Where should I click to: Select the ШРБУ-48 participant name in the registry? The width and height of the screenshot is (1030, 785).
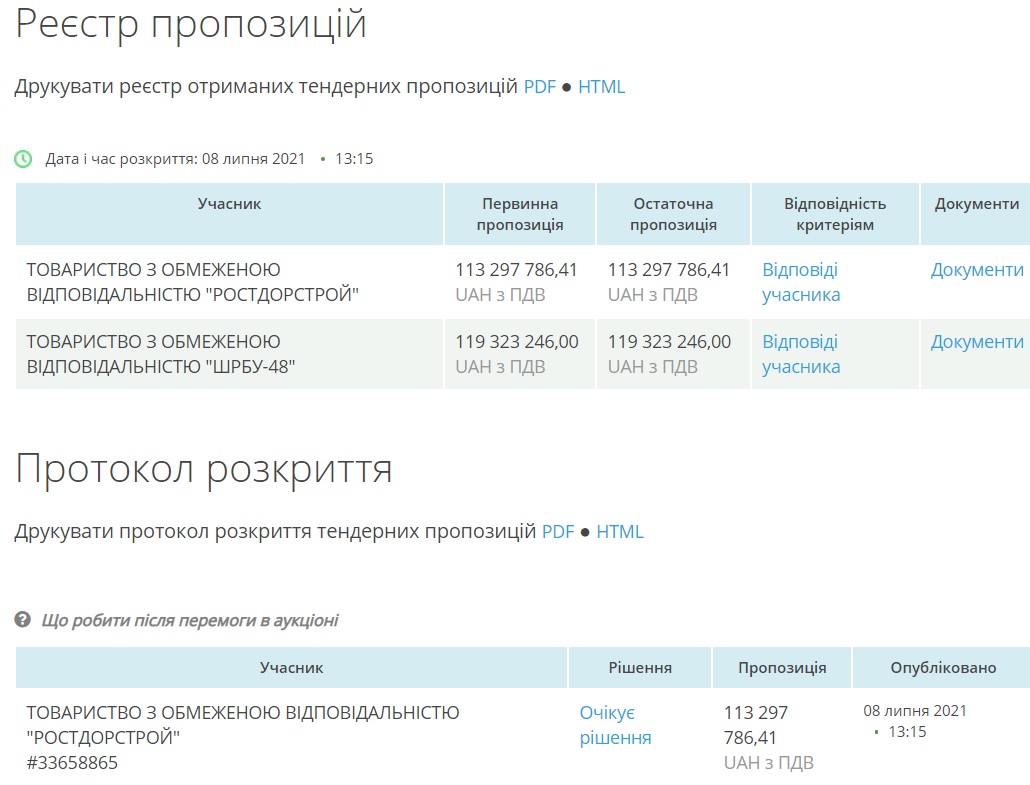coord(160,354)
